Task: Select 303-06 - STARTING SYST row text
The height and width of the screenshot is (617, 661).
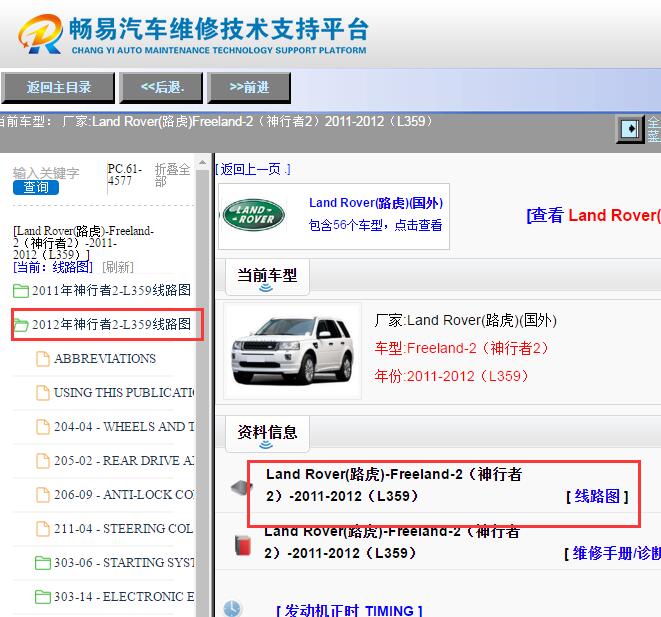Action: pos(124,563)
